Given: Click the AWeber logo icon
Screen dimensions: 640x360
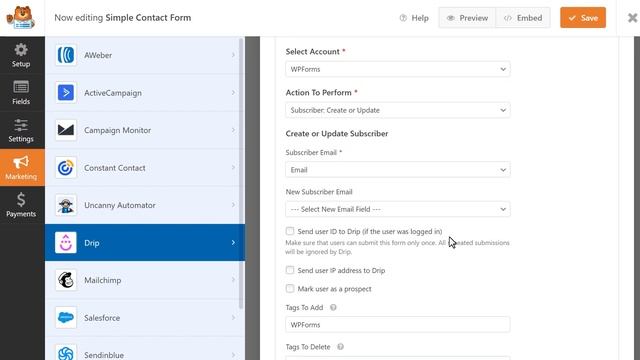Looking at the screenshot, I should pos(66,55).
